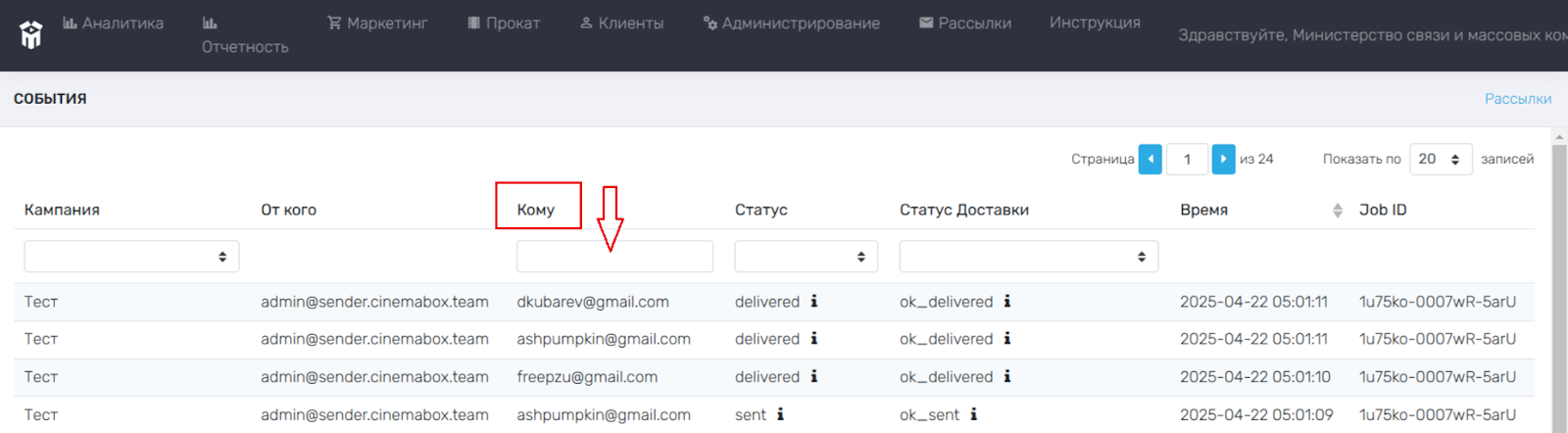Go to previous page arrow button
Viewport: 1568px width, 433px height.
[x=1151, y=159]
